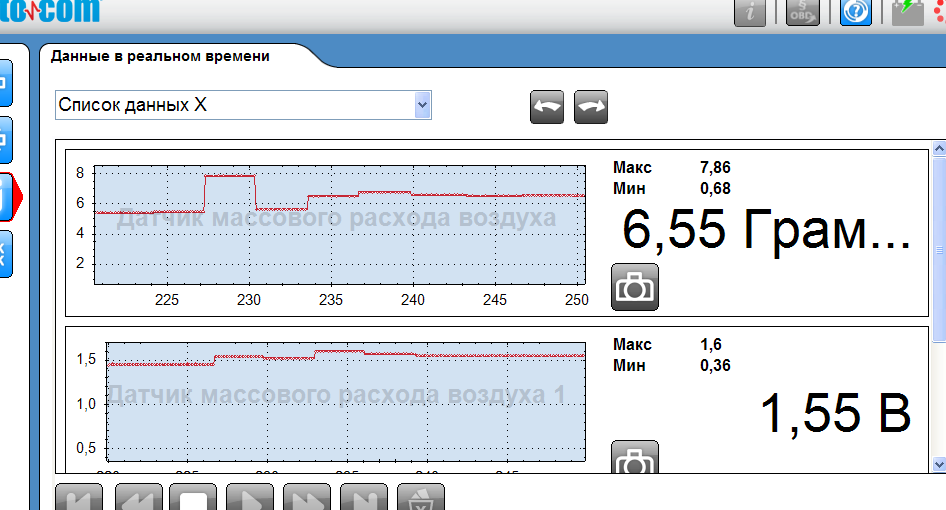Open the info 'i' icon in top toolbar
946x510 pixels.
[x=750, y=12]
